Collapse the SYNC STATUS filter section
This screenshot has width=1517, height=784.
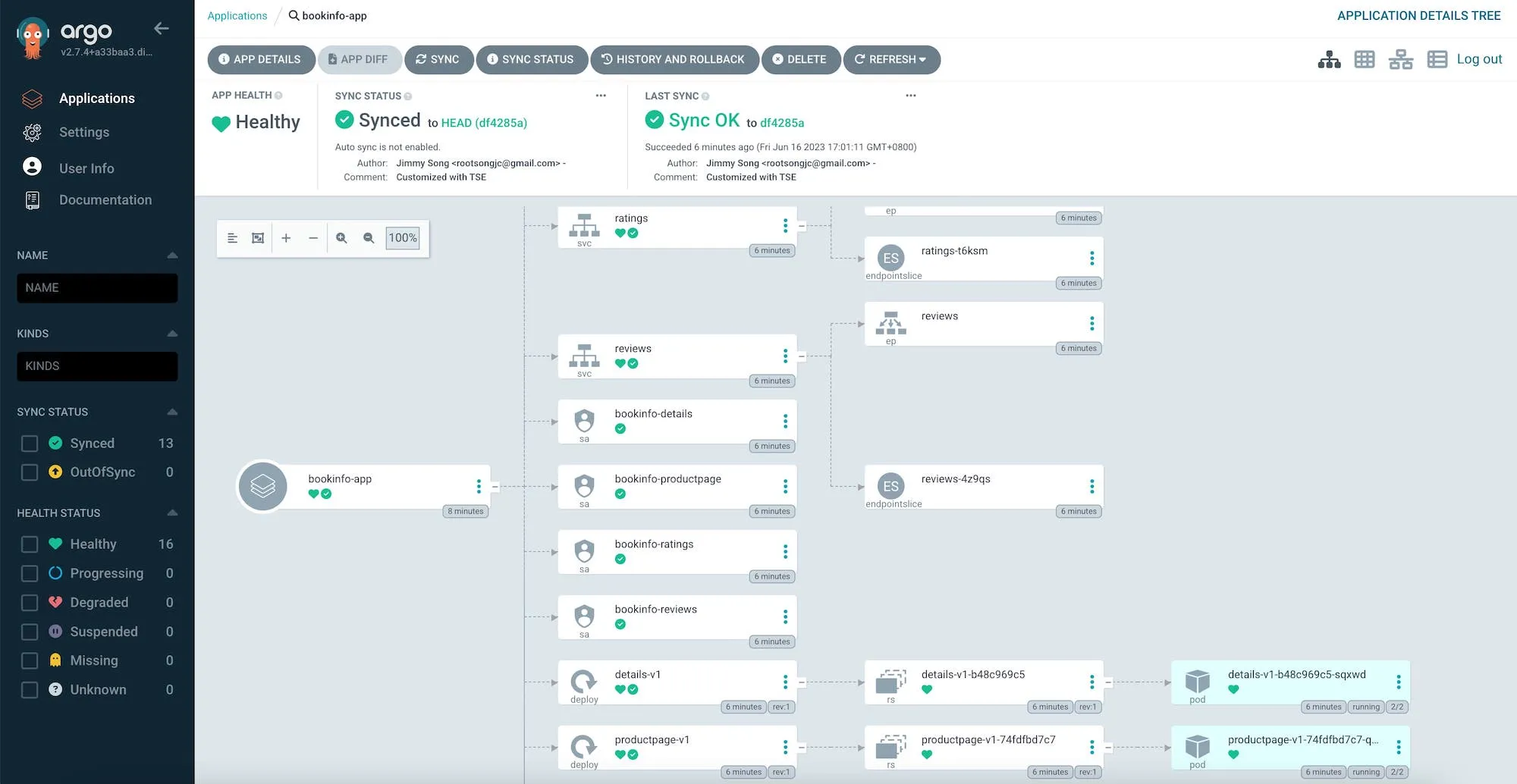click(172, 412)
